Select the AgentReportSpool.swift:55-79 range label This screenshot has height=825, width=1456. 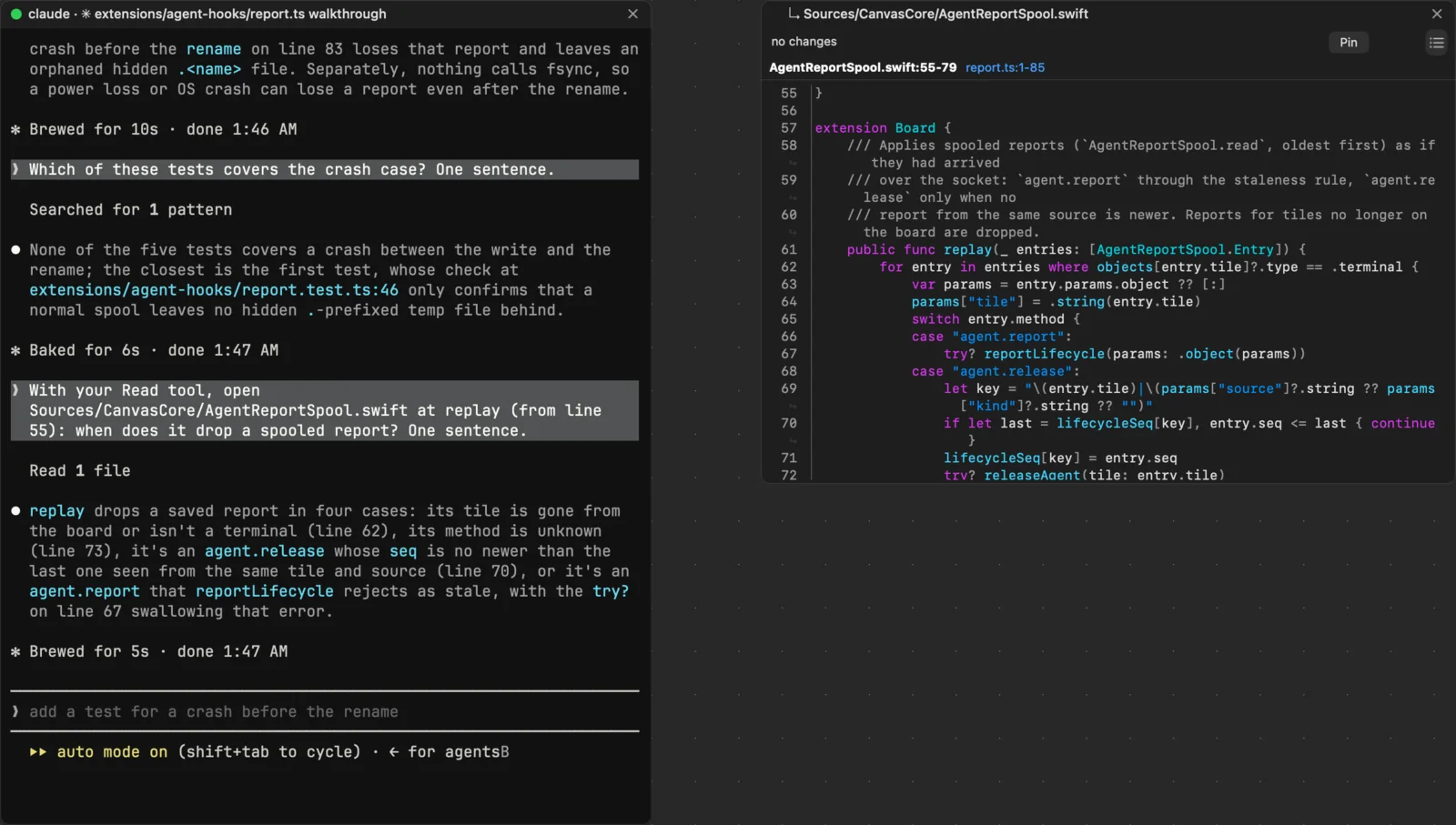tap(863, 68)
